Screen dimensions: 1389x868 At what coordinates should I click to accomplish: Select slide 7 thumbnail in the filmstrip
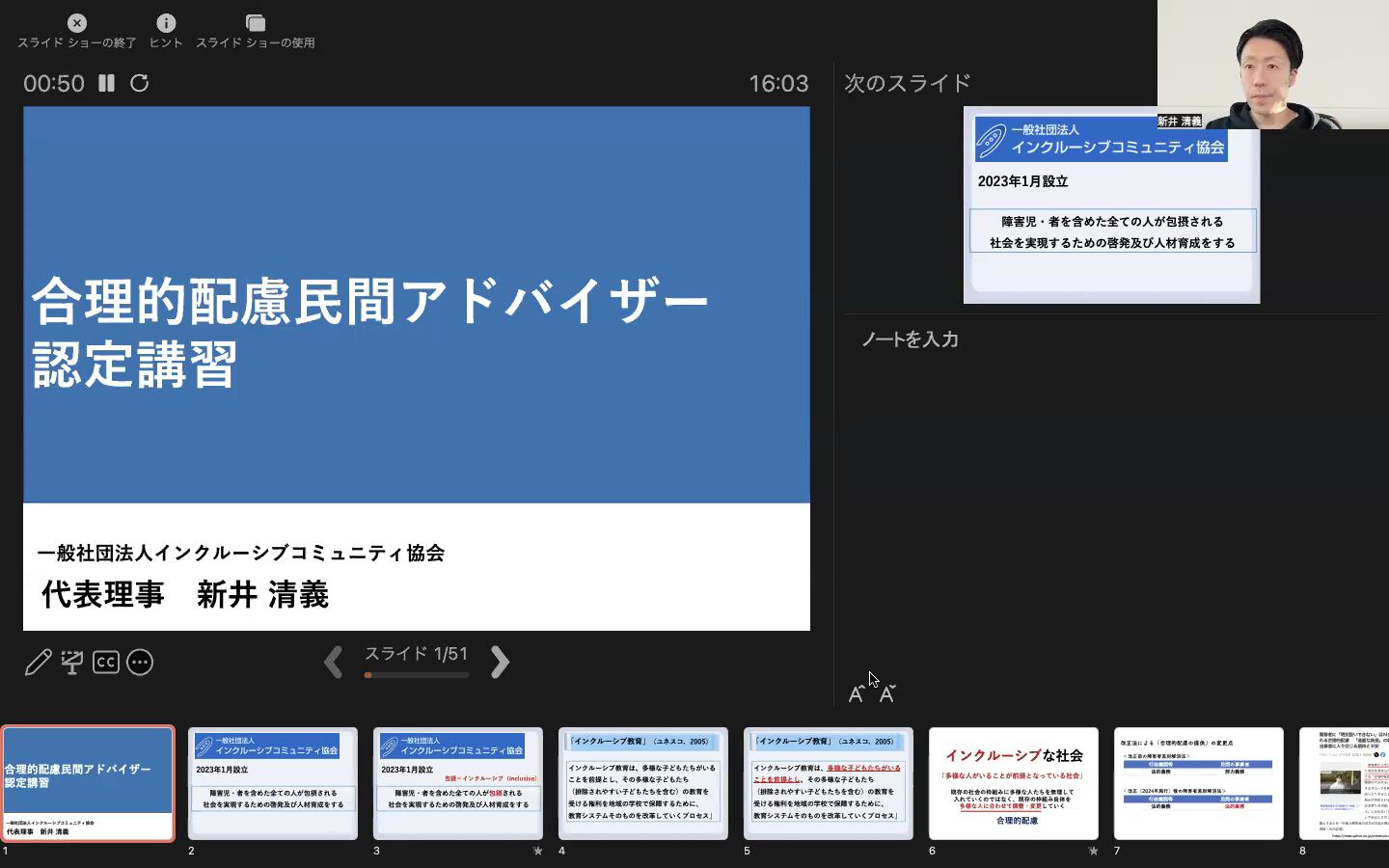1199,784
